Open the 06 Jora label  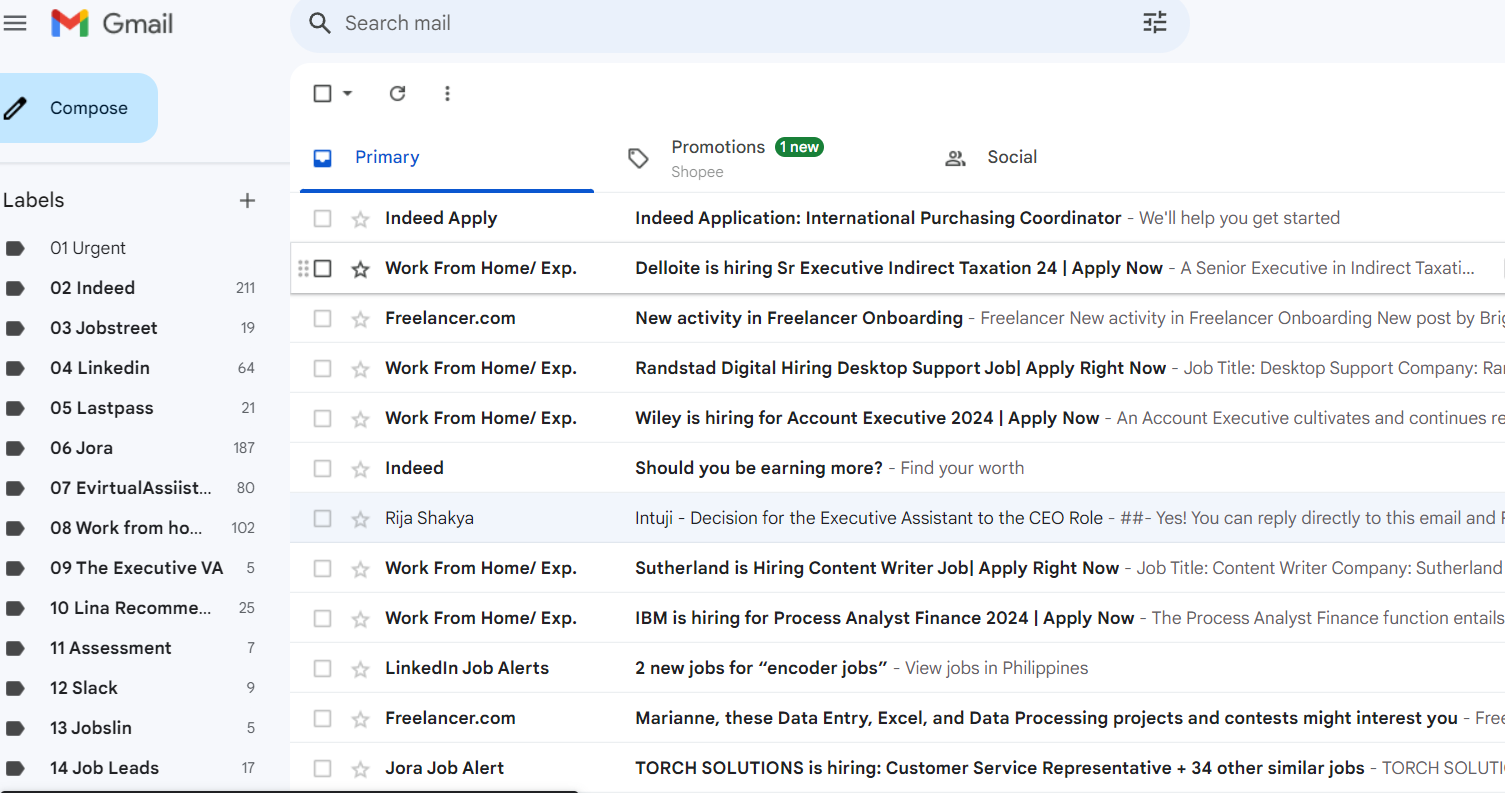click(x=81, y=448)
